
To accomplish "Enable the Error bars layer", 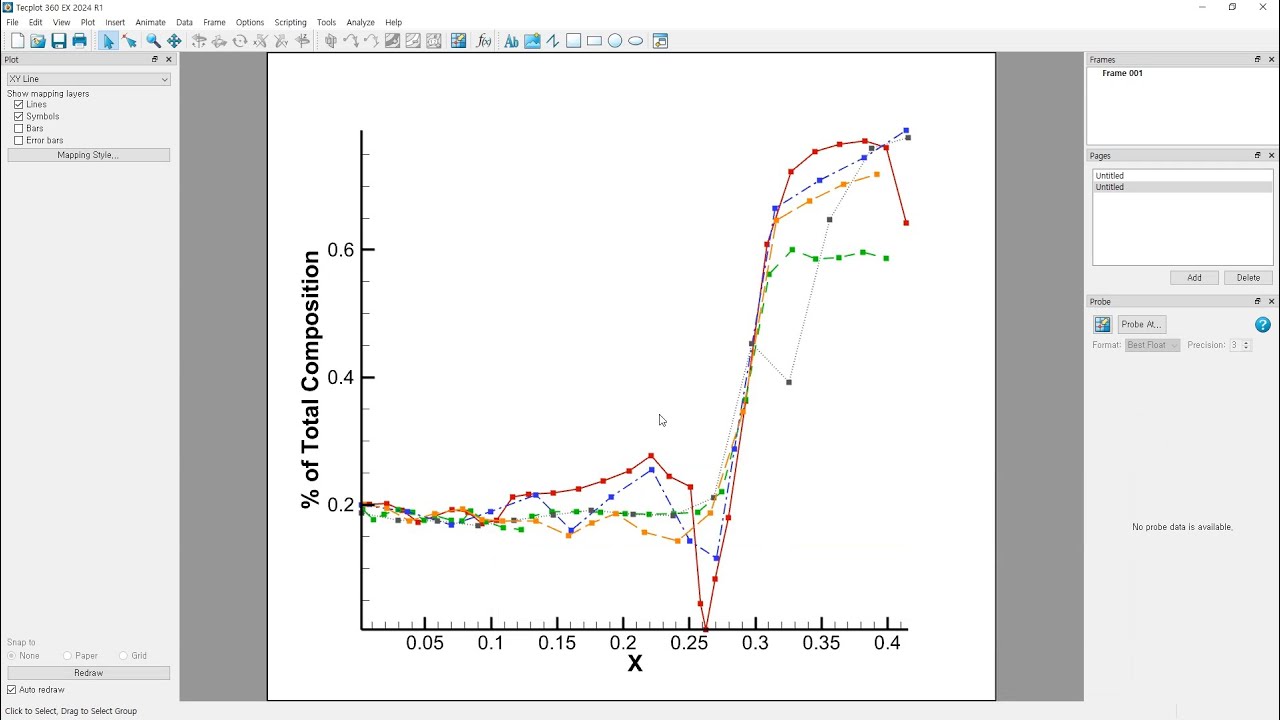I will (x=19, y=141).
